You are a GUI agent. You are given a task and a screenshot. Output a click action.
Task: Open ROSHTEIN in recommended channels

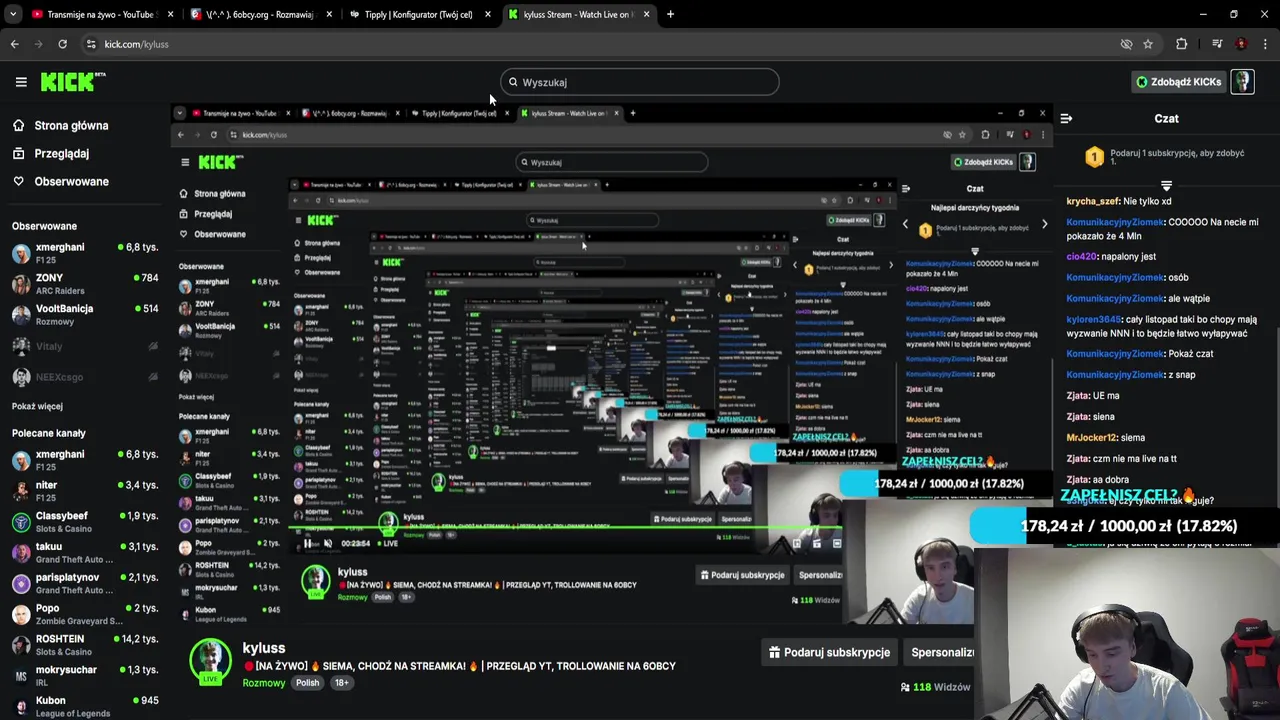pos(85,645)
